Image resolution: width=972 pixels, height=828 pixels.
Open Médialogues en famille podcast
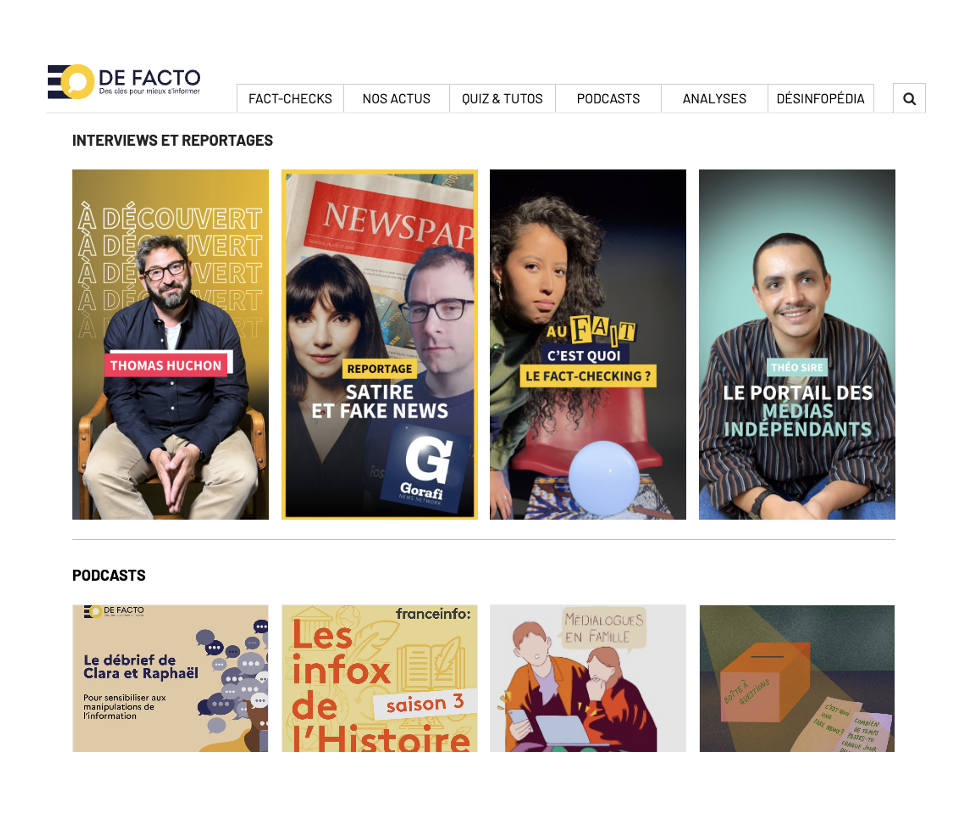click(588, 678)
